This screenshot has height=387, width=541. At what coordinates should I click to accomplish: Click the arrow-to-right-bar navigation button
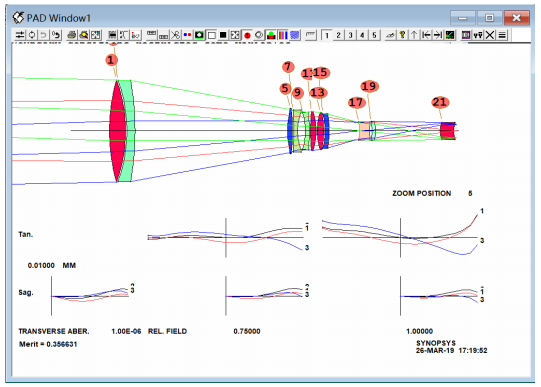pyautogui.click(x=438, y=35)
